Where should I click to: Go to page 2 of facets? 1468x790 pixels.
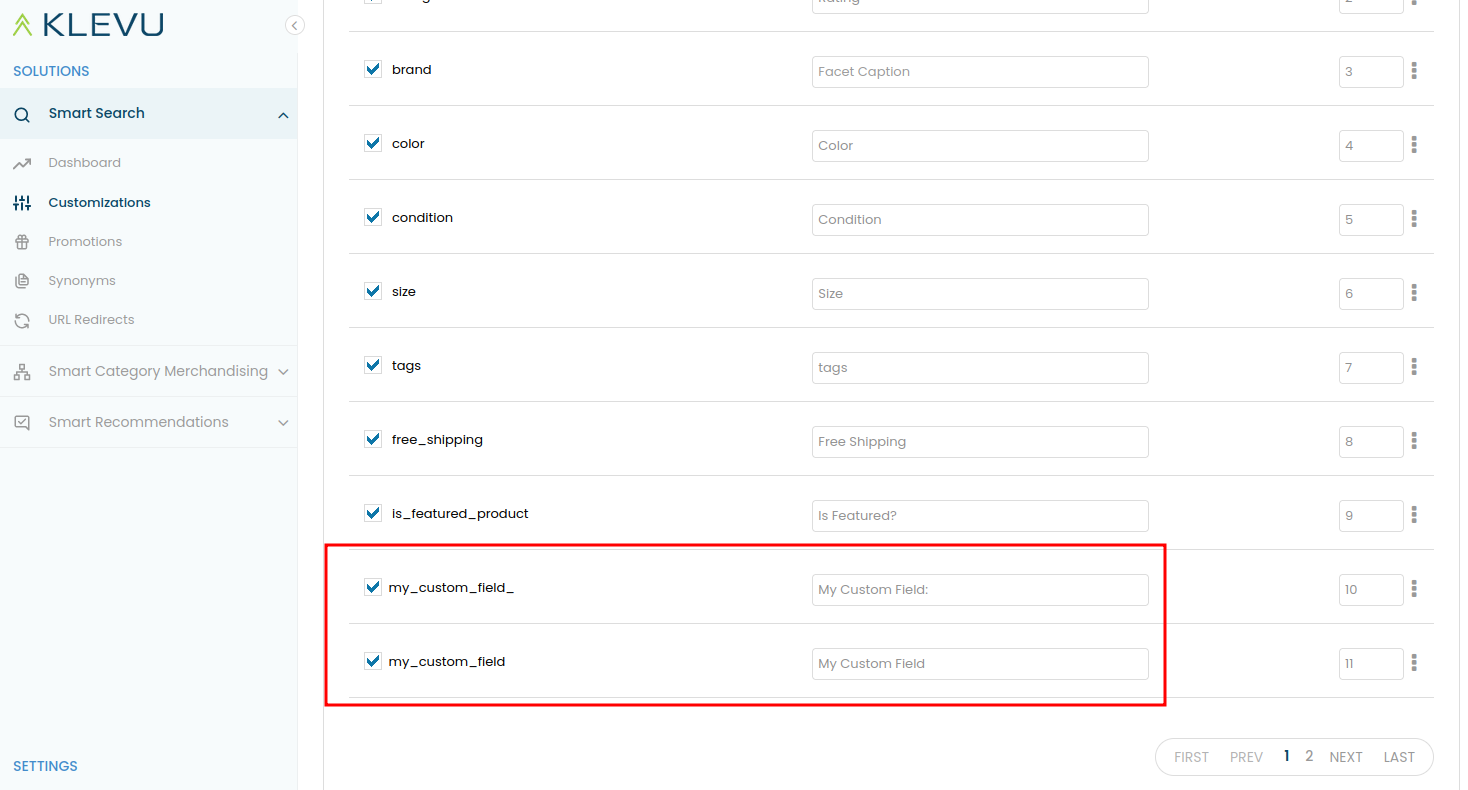point(1309,756)
